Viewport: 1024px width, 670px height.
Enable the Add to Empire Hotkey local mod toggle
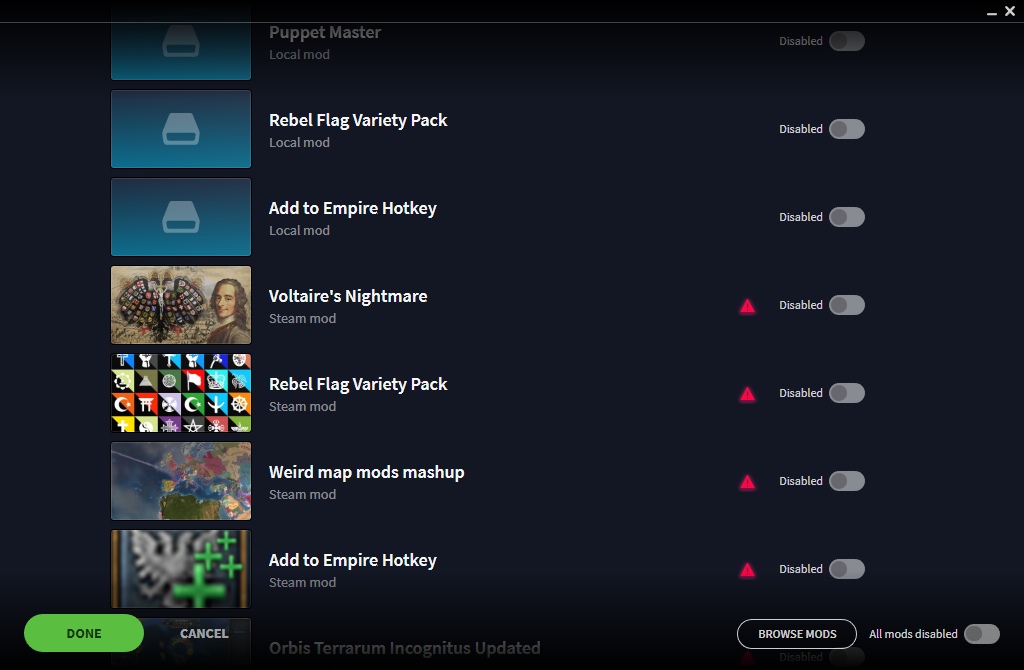point(847,217)
